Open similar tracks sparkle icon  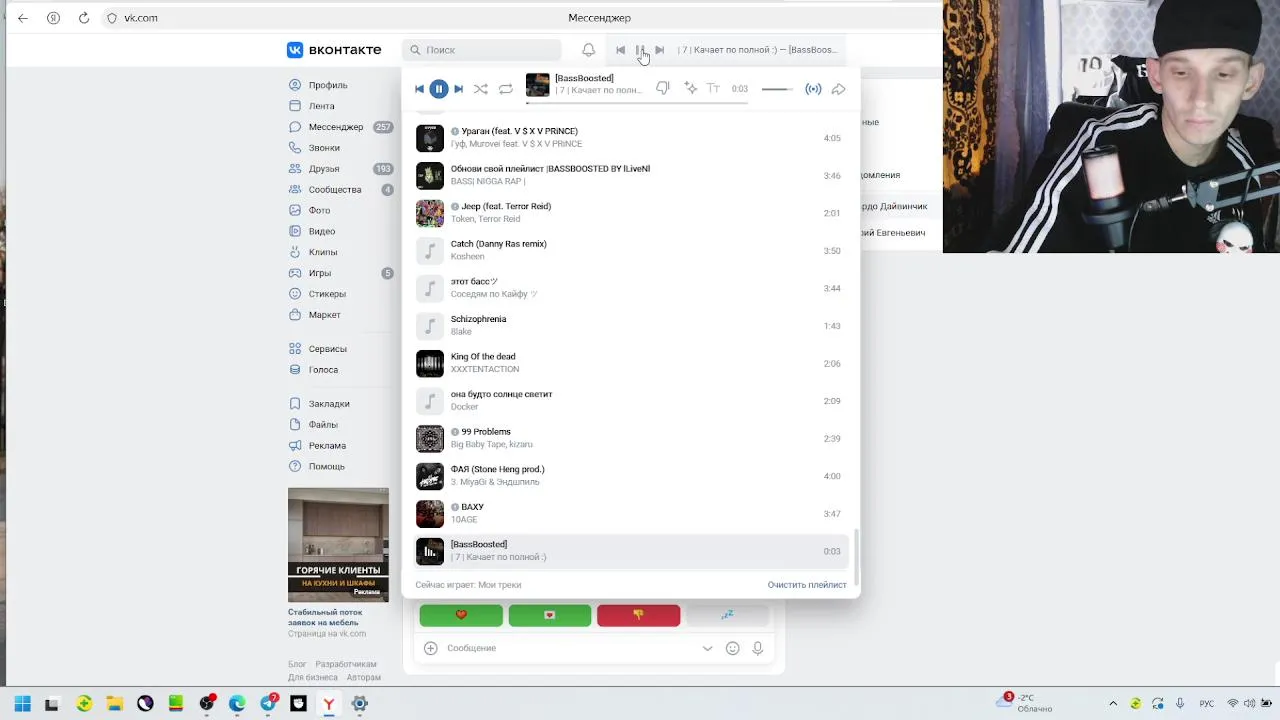[x=690, y=88]
